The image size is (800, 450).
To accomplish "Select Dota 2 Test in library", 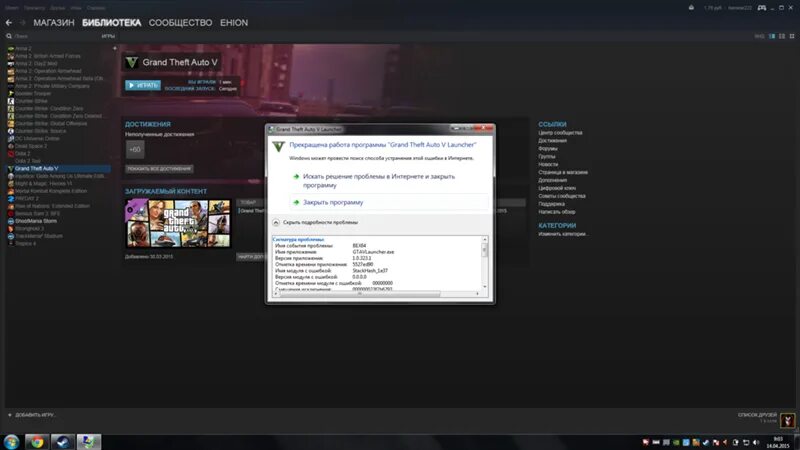I will [28, 161].
